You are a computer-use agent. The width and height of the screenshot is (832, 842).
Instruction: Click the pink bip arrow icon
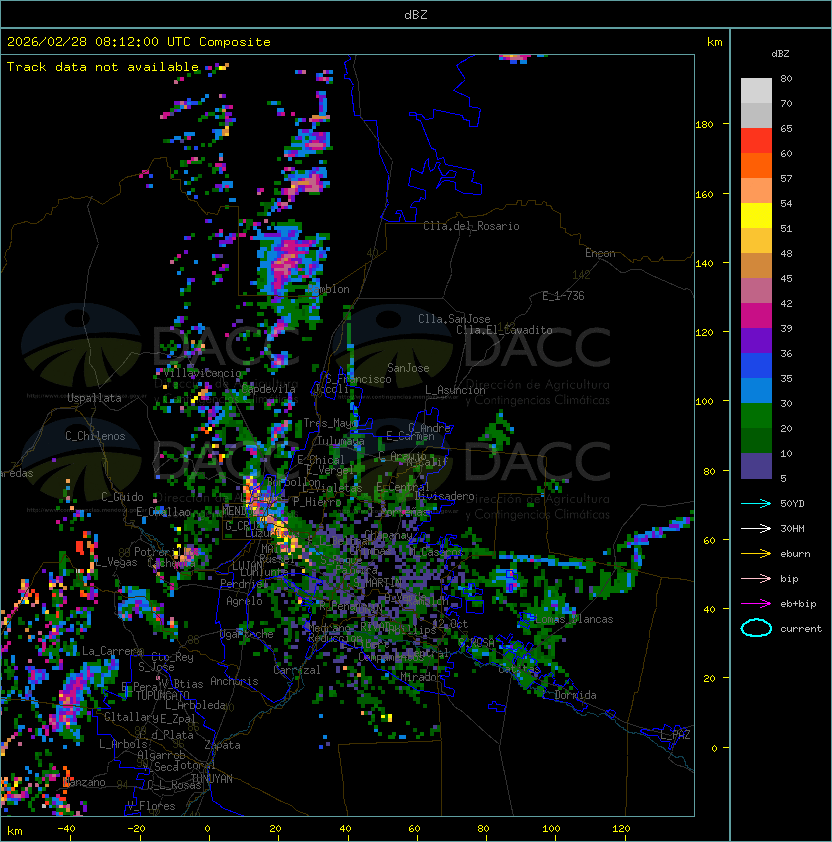[756, 578]
